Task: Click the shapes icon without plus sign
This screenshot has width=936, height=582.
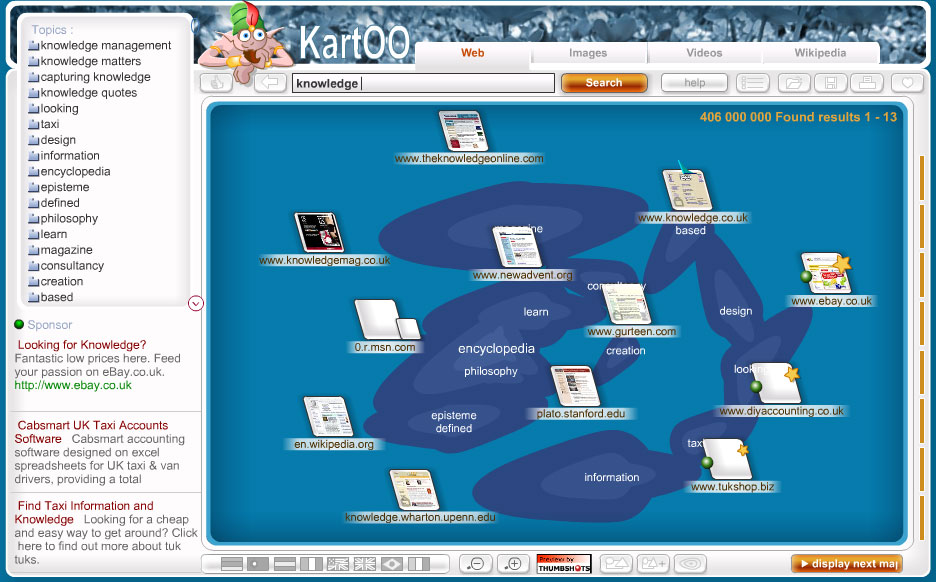Action: click(616, 563)
